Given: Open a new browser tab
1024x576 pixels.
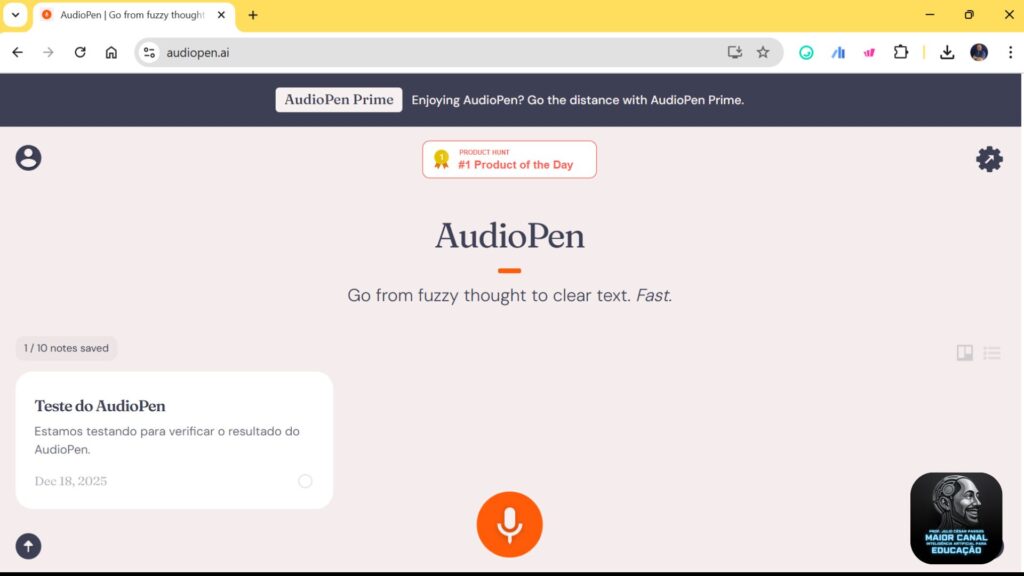Looking at the screenshot, I should (252, 15).
